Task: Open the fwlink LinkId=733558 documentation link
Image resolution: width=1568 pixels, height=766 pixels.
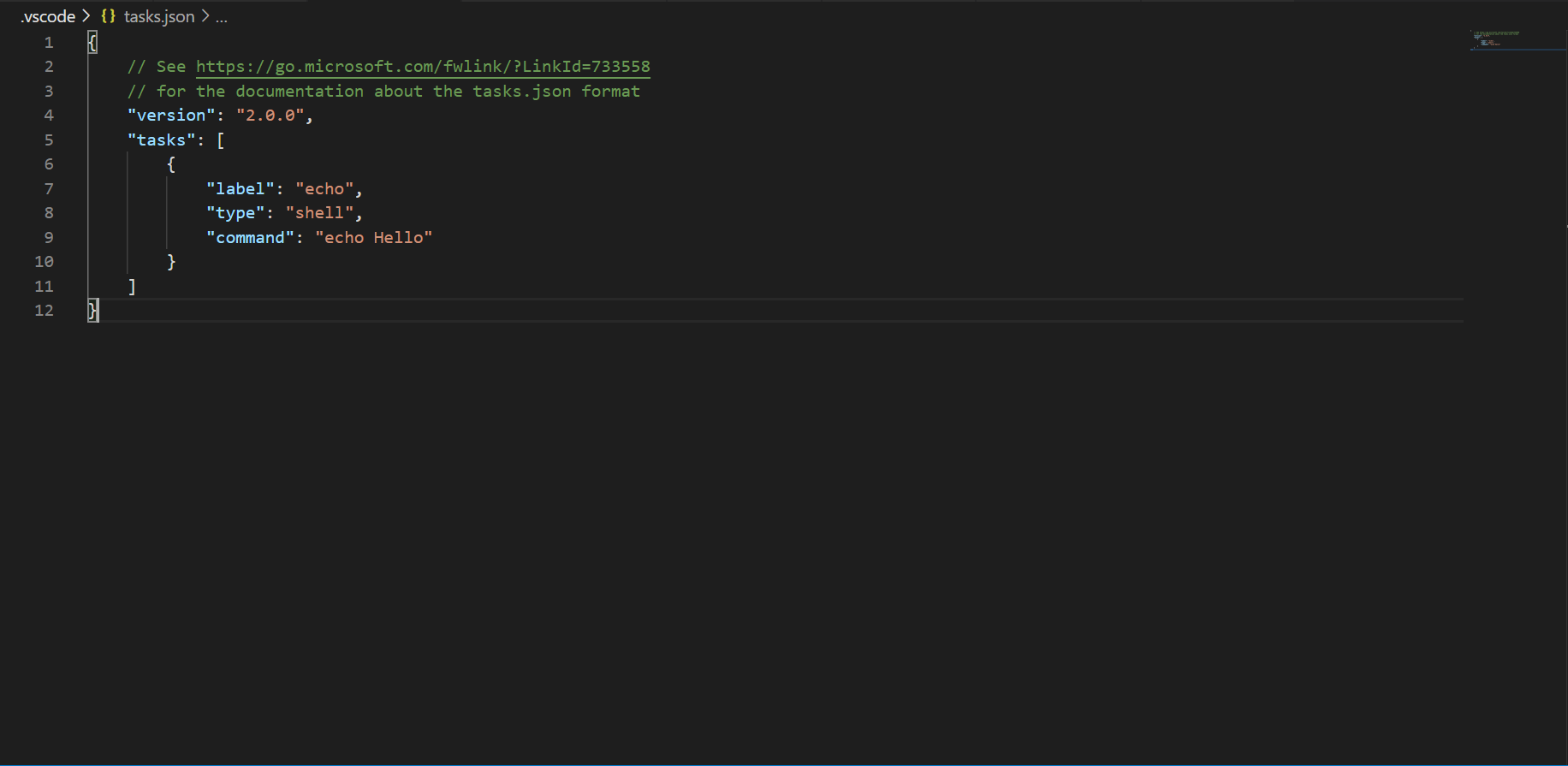Action: (422, 66)
